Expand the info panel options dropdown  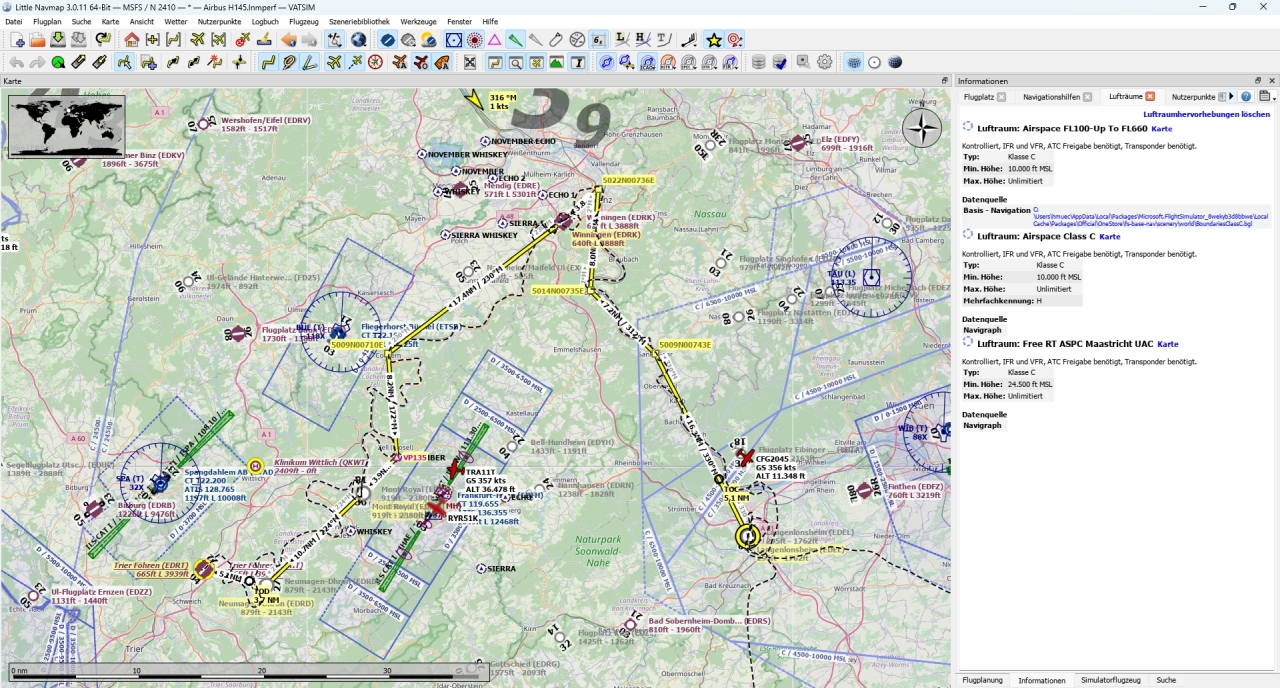pos(1267,97)
